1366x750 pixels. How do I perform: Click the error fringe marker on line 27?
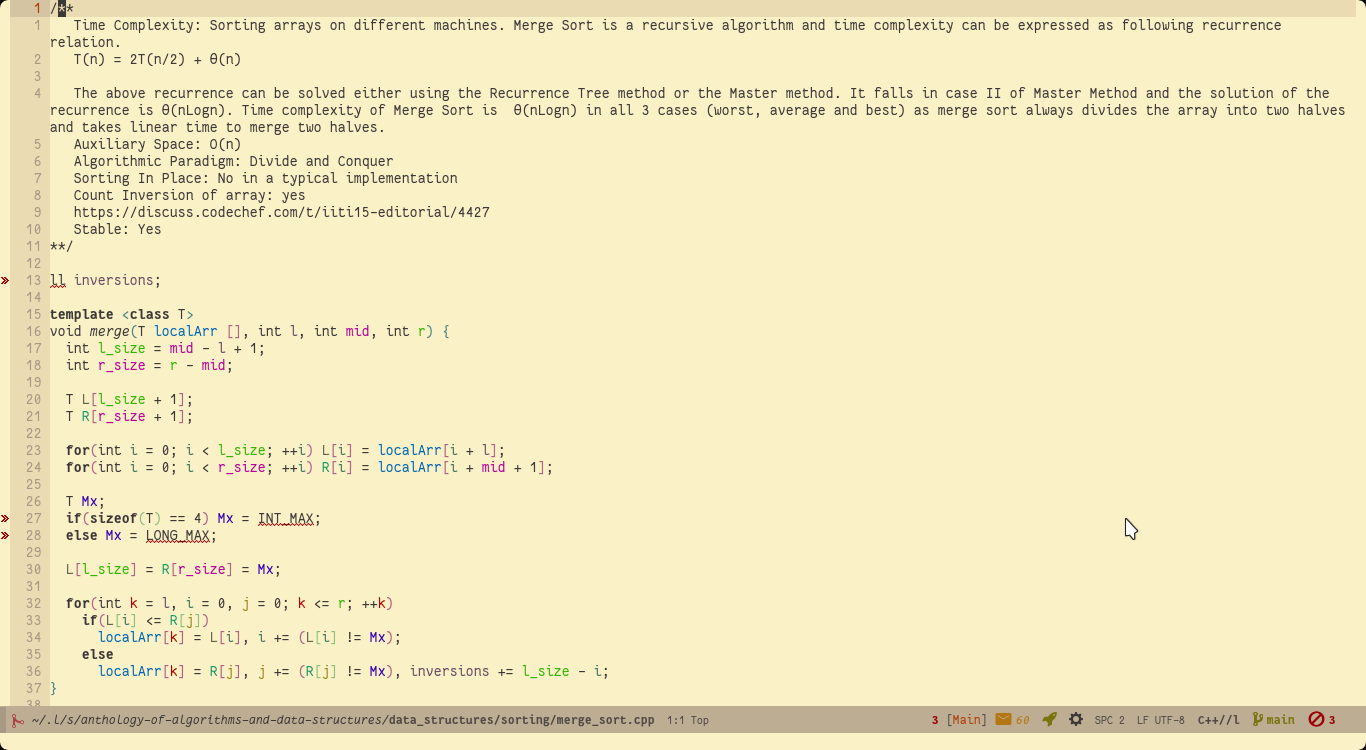[x=5, y=519]
